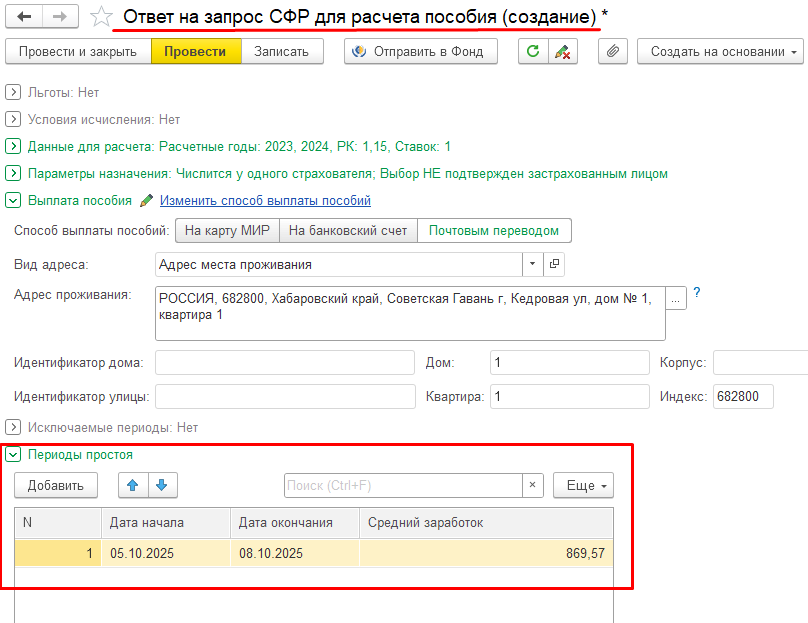Click the green refresh icon button
Image resolution: width=808 pixels, height=623 pixels.
tap(533, 52)
